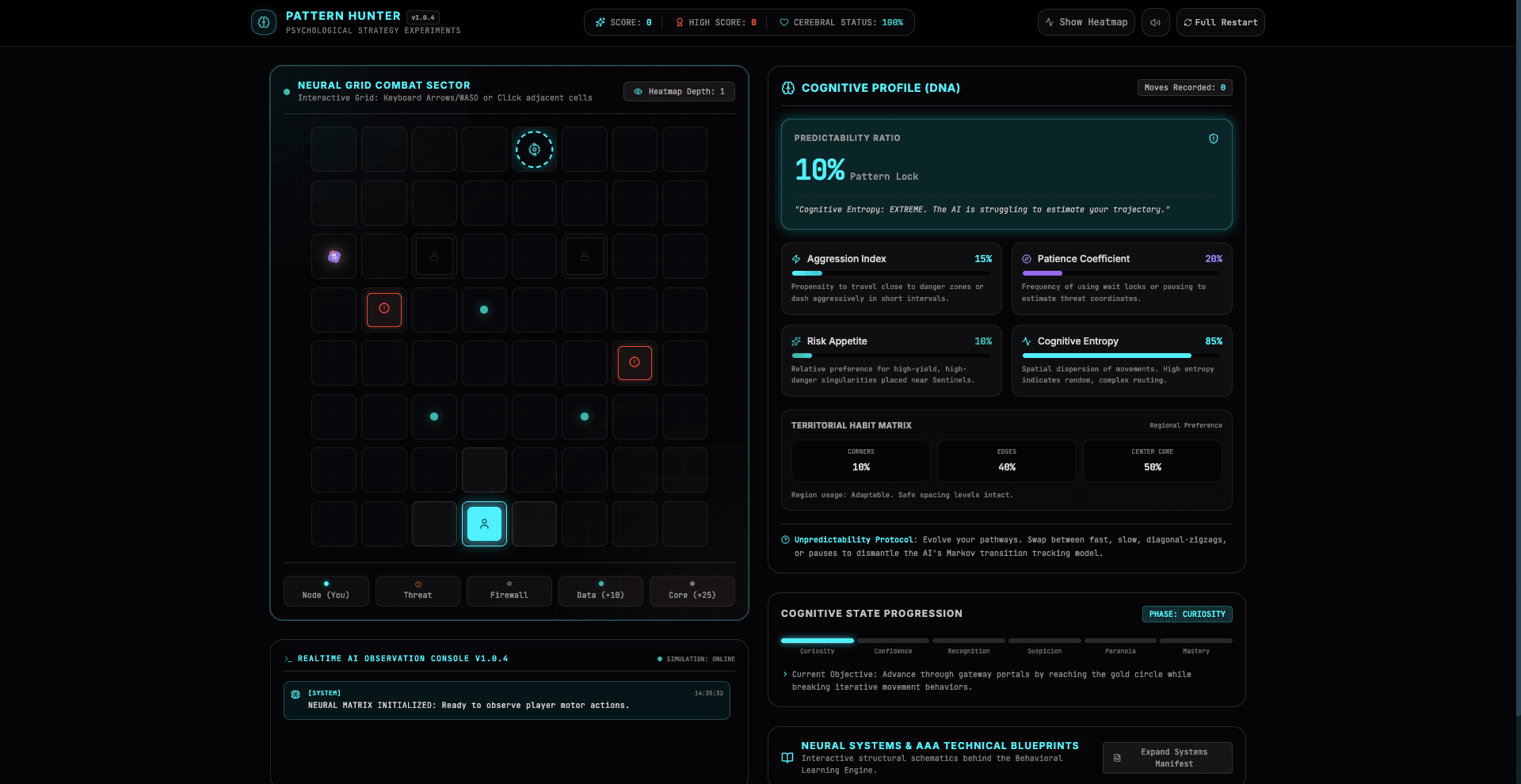Click the Phase: Curiosity badge
1521x784 pixels.
1187,614
